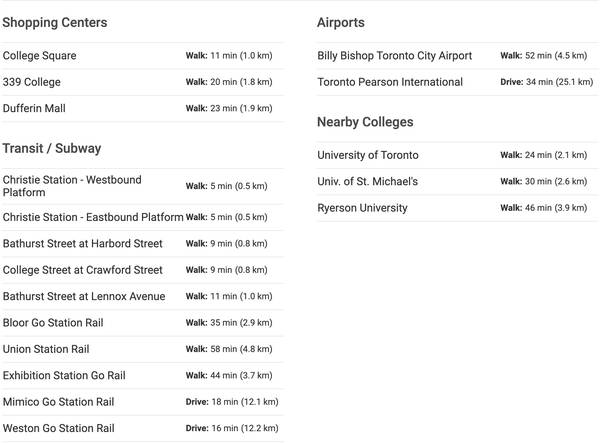600x443 pixels.
Task: Click the University of Toronto entry
Action: 458,155
